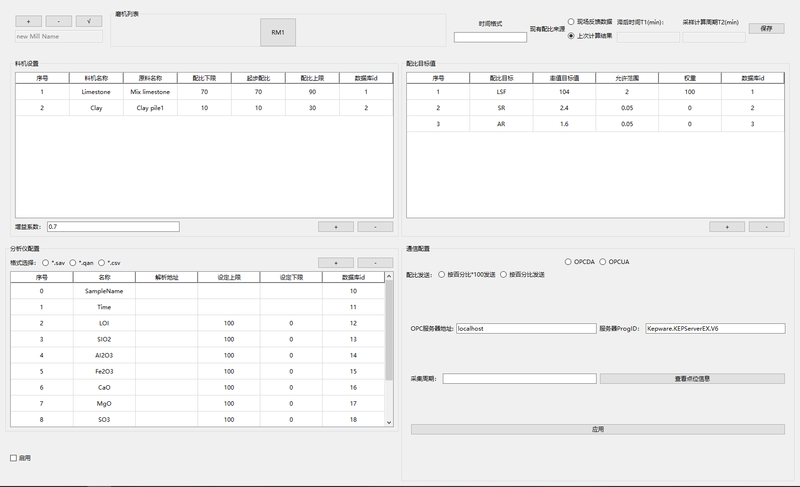Select the Clay cell in 料机名称 column
The height and width of the screenshot is (487, 800).
tap(96, 108)
